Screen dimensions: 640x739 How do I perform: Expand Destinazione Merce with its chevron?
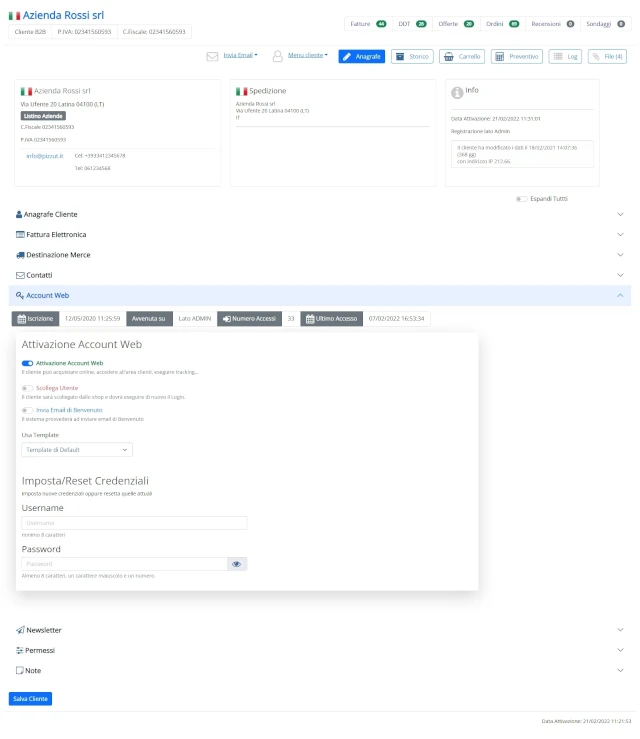tap(620, 255)
